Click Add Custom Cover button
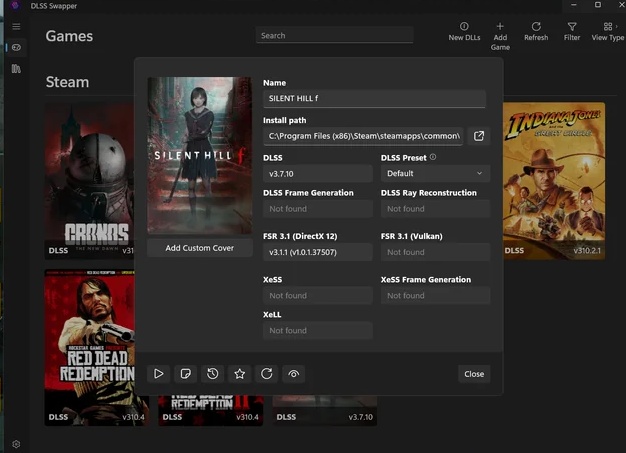The width and height of the screenshot is (626, 453). coord(200,248)
